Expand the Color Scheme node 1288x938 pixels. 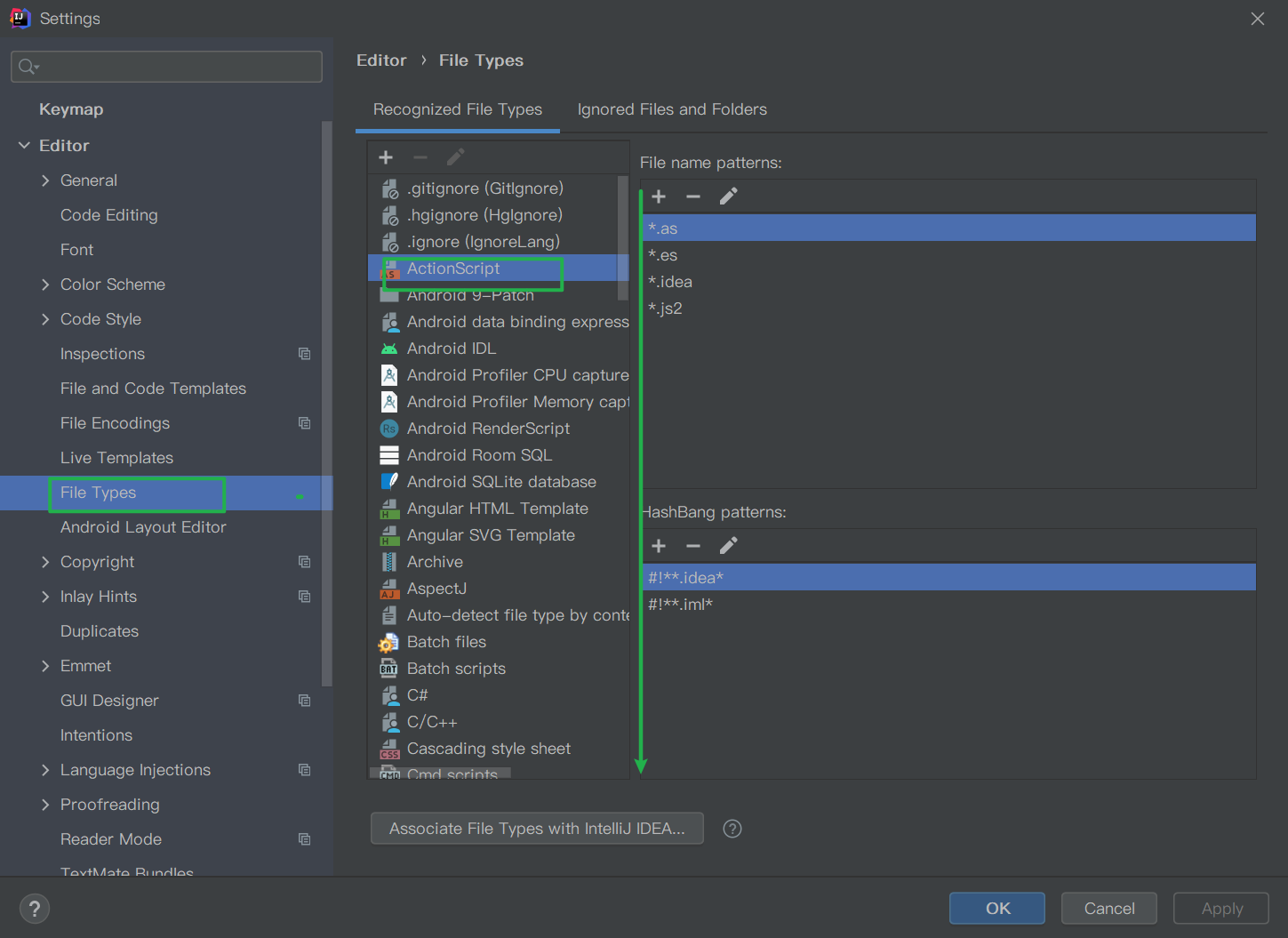(x=45, y=285)
